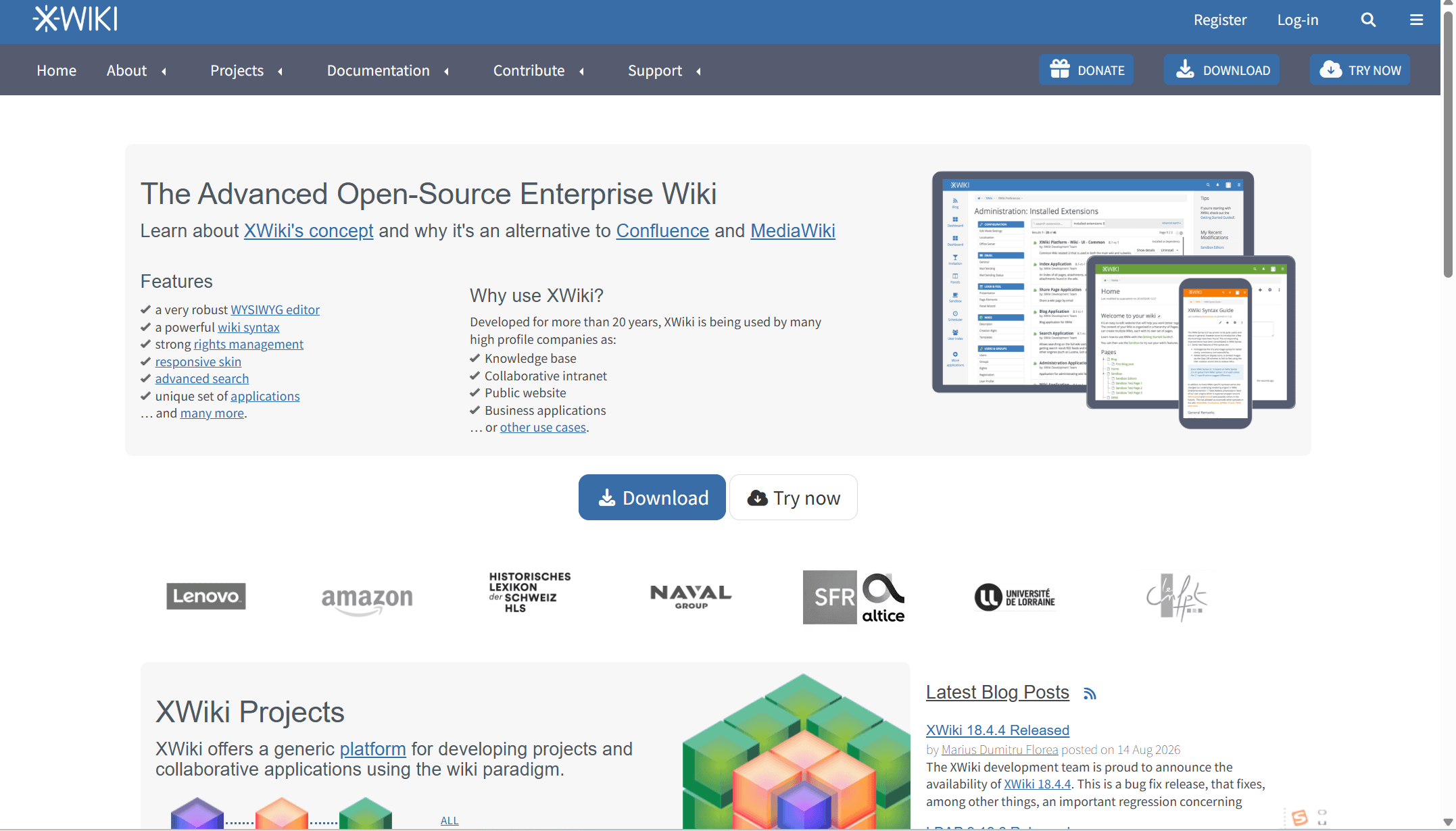Click the Naval Group logo
The width and height of the screenshot is (1456, 831).
[691, 597]
